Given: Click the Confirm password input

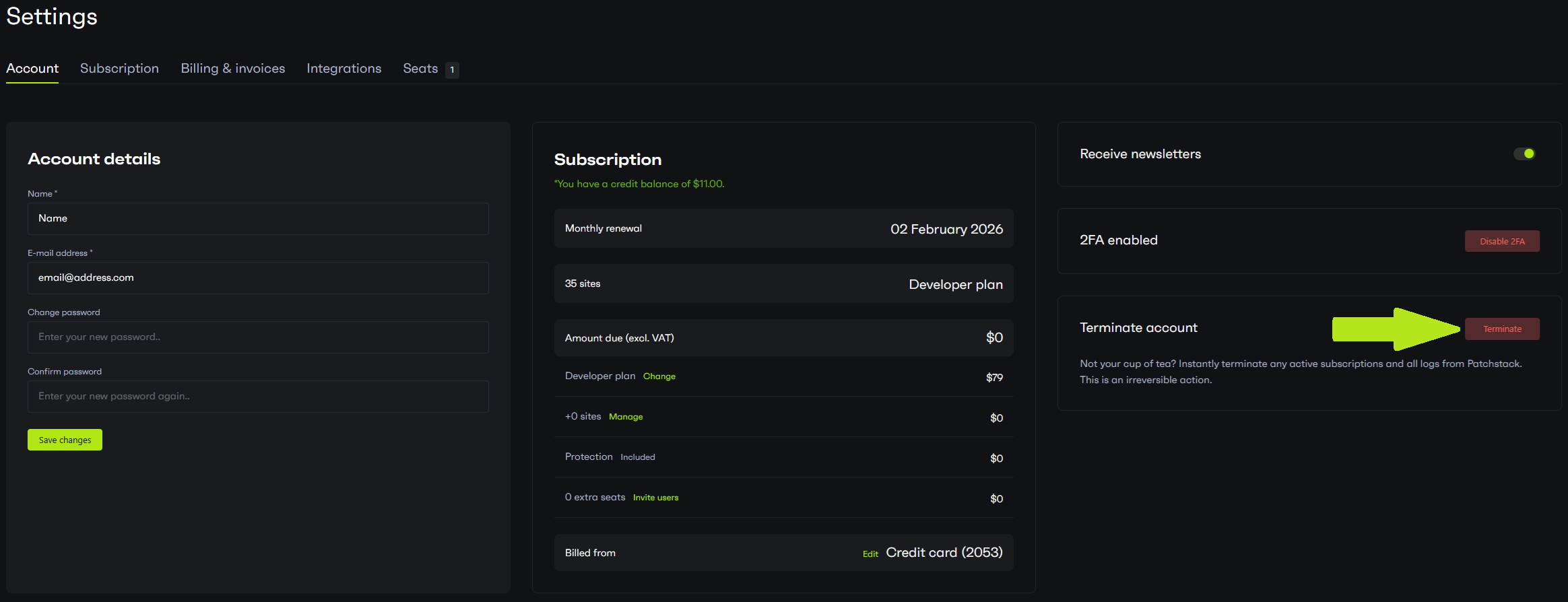Looking at the screenshot, I should pyautogui.click(x=258, y=397).
